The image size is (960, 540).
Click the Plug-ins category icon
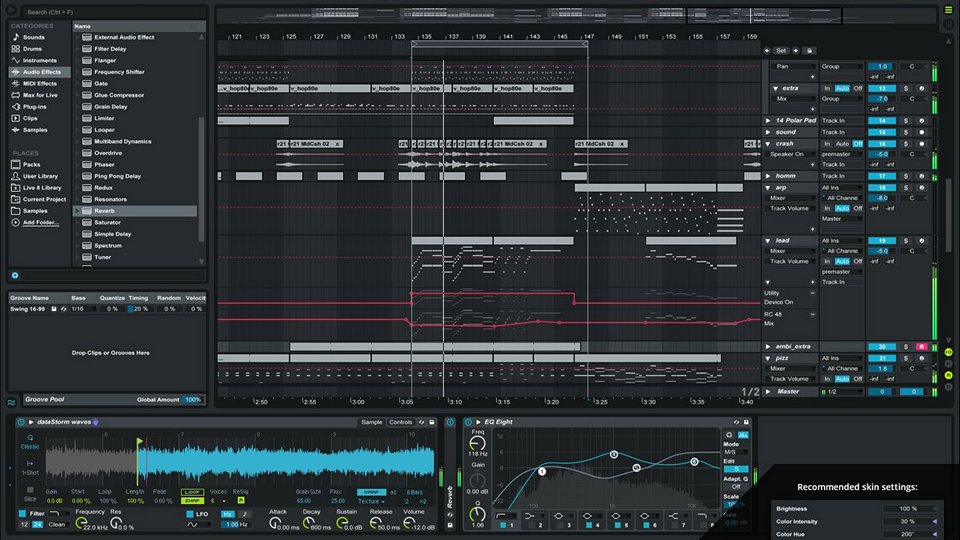pyautogui.click(x=16, y=106)
